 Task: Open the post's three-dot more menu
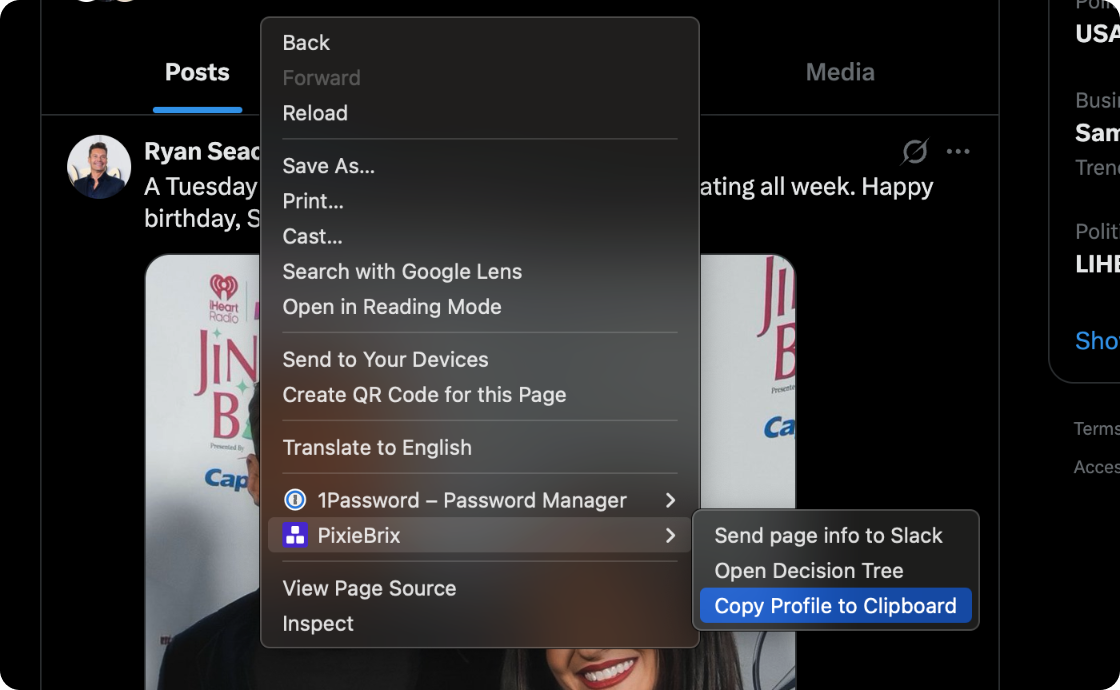pos(958,152)
